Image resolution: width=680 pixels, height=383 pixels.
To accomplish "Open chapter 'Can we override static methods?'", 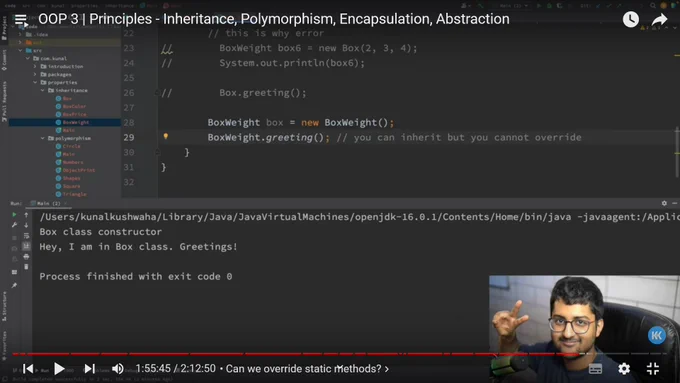I will [x=307, y=369].
